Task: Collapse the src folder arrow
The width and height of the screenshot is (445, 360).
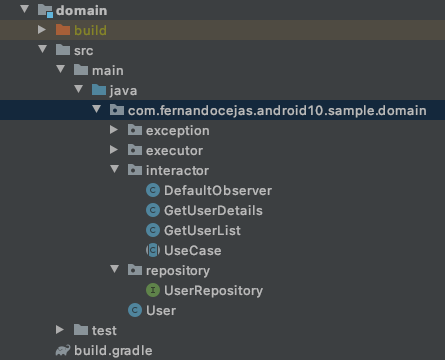Action: click(x=43, y=49)
